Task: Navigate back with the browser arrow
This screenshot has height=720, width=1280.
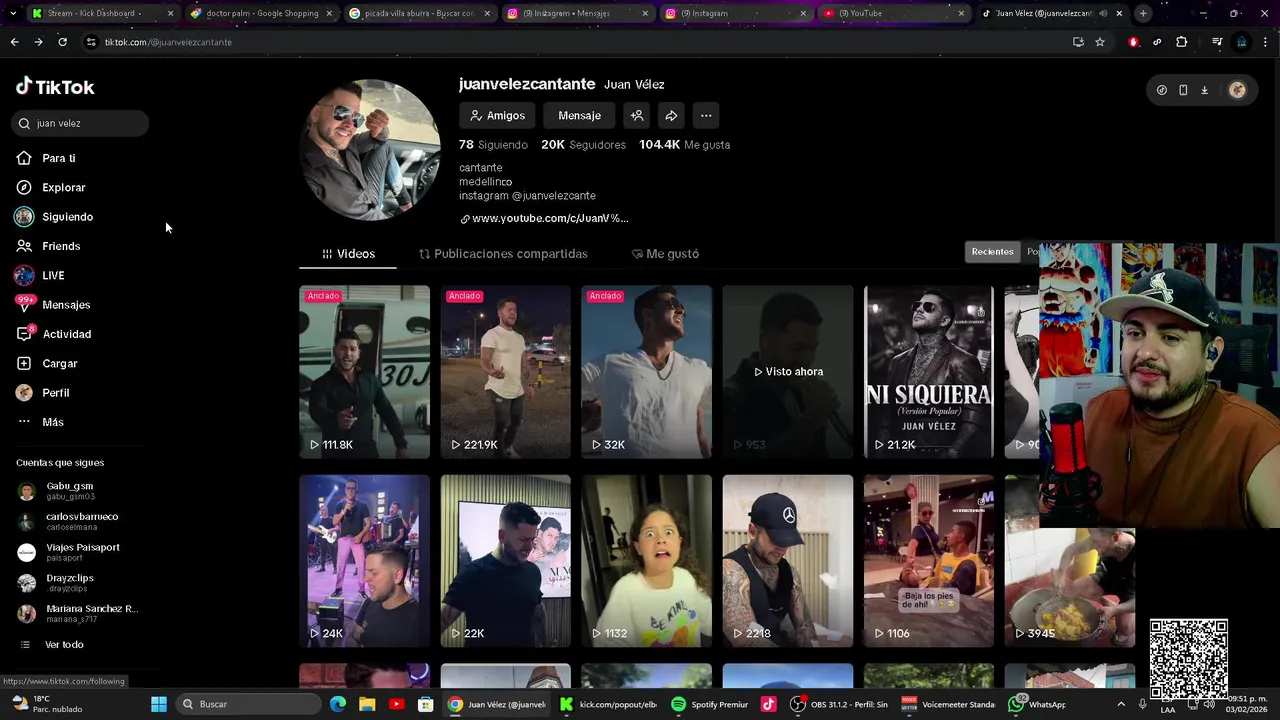Action: tap(14, 42)
